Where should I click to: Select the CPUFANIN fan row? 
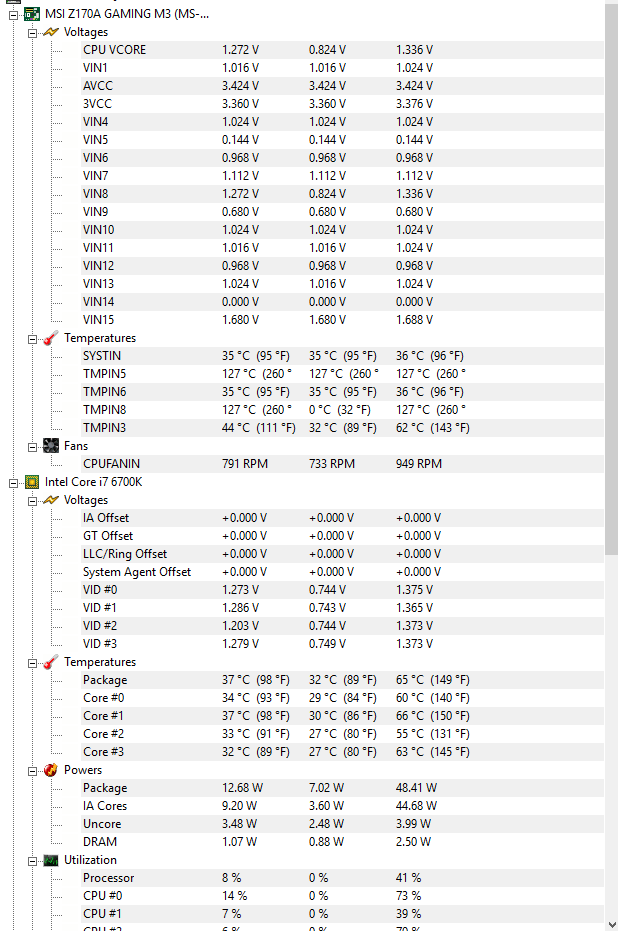(x=343, y=464)
